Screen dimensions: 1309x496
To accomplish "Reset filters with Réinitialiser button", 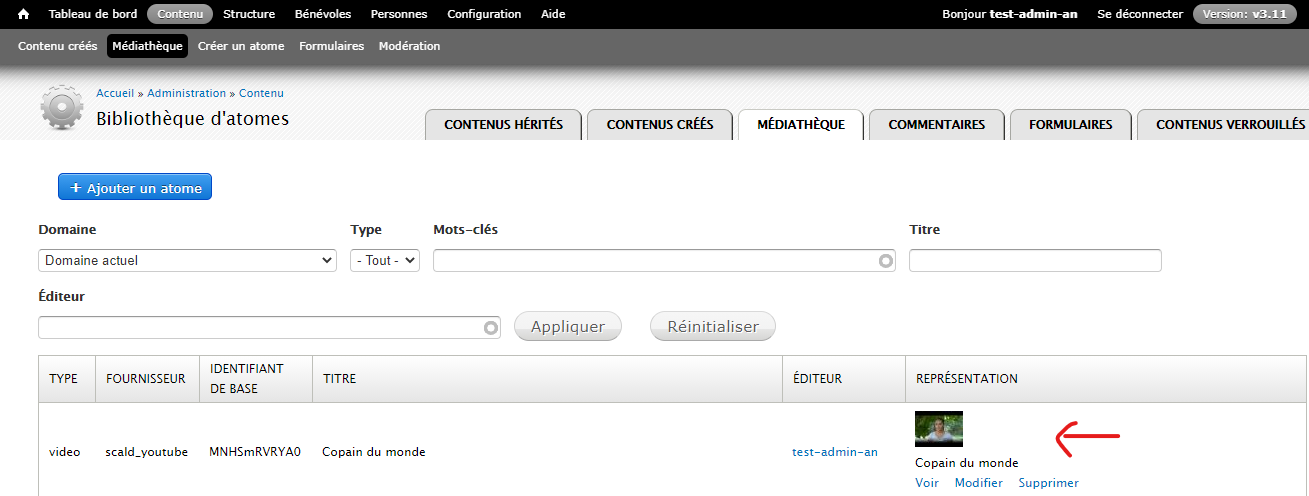I will (x=712, y=327).
